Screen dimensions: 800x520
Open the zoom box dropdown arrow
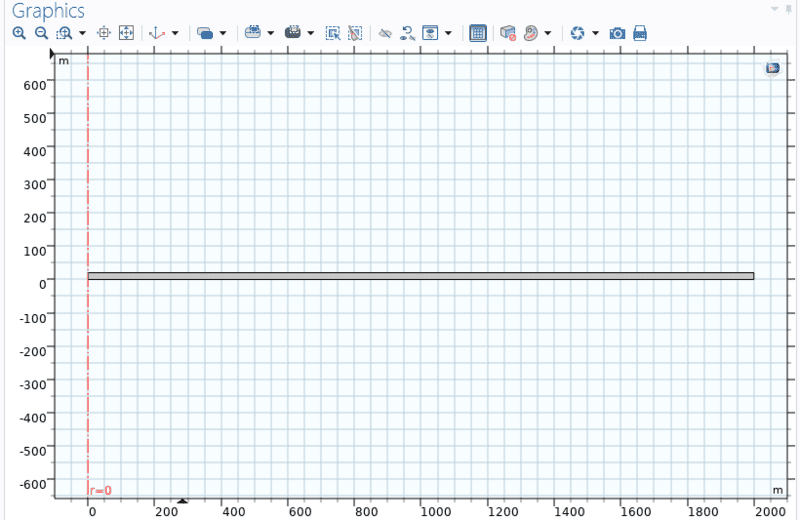pyautogui.click(x=80, y=33)
